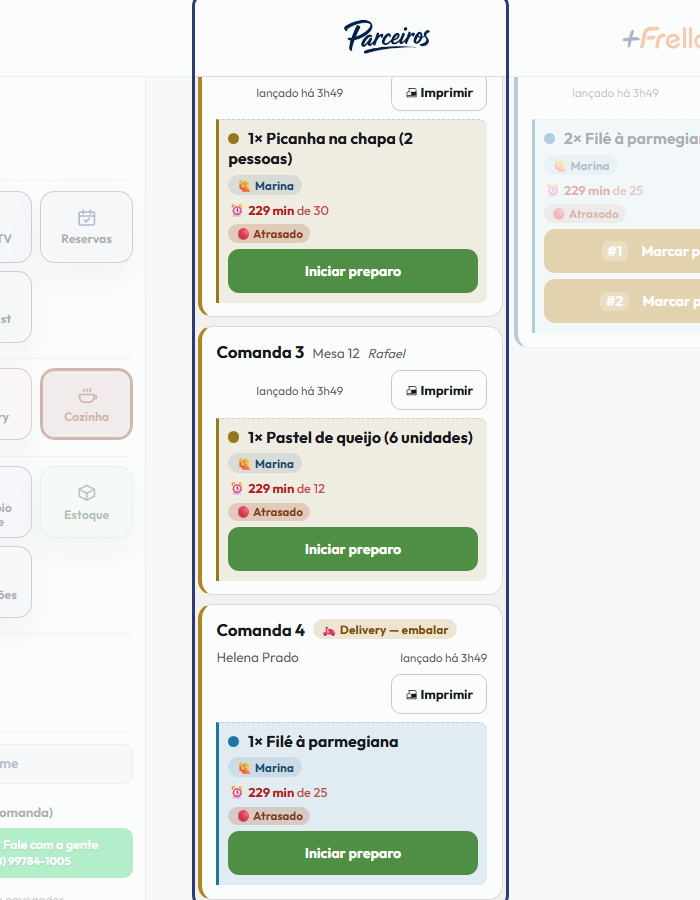Click the Fale com a gente contact button
Screen dimensions: 700x900
tap(67, 853)
